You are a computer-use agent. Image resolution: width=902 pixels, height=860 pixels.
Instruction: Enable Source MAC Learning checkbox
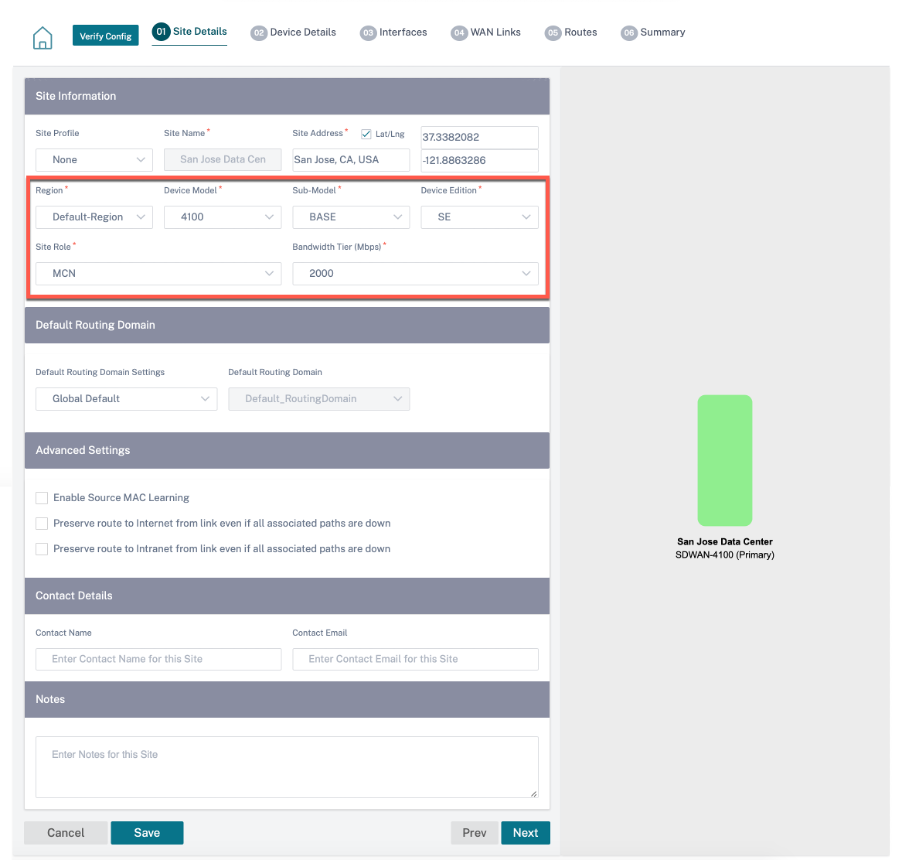(x=41, y=498)
